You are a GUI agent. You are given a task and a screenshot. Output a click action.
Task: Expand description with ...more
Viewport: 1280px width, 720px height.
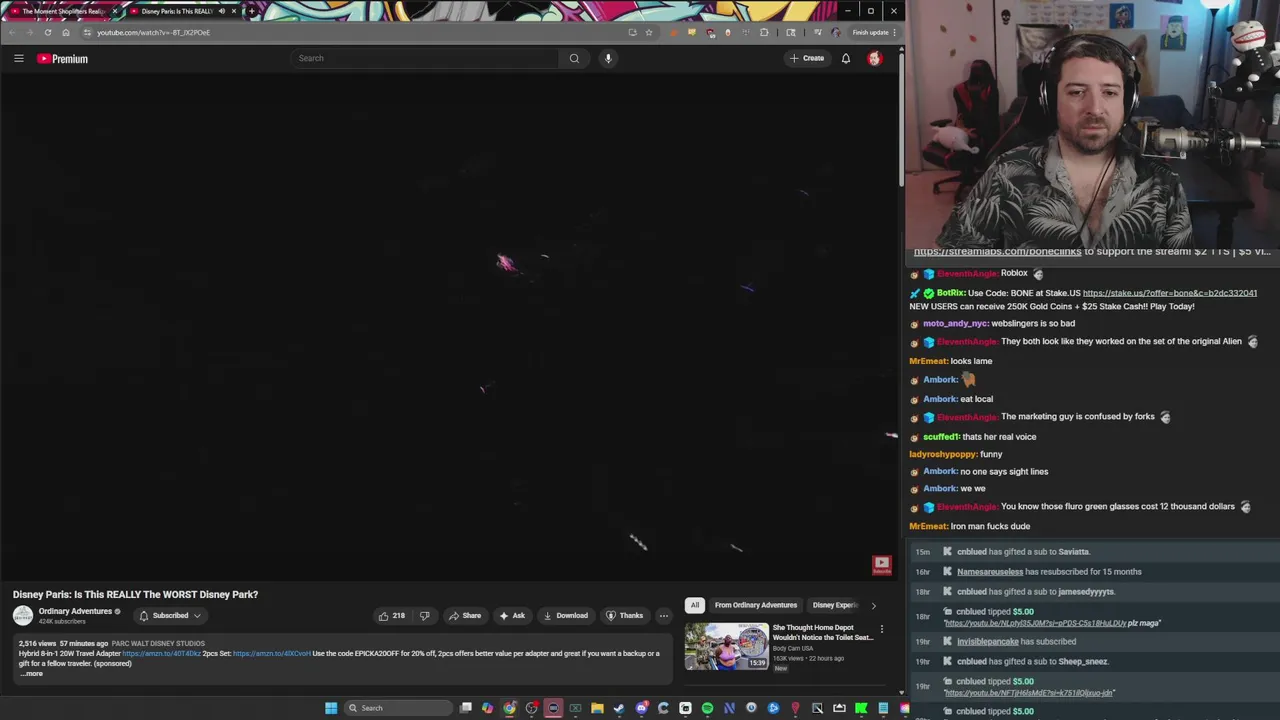[32, 674]
